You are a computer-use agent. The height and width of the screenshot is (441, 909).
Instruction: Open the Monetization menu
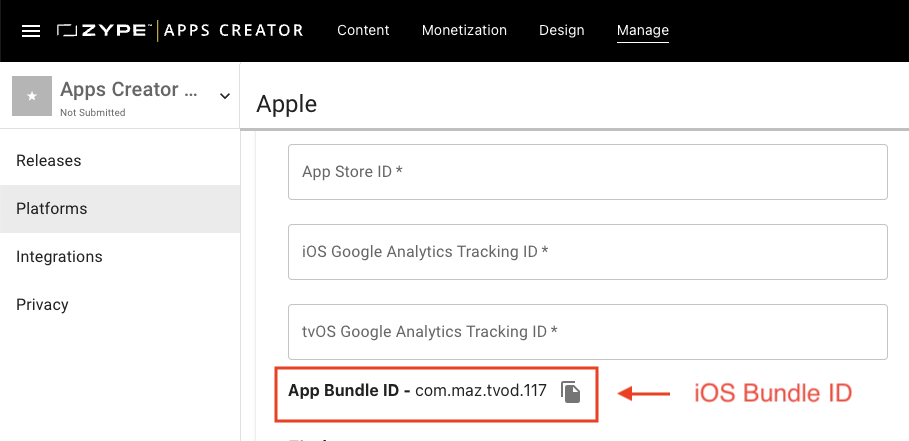(464, 30)
